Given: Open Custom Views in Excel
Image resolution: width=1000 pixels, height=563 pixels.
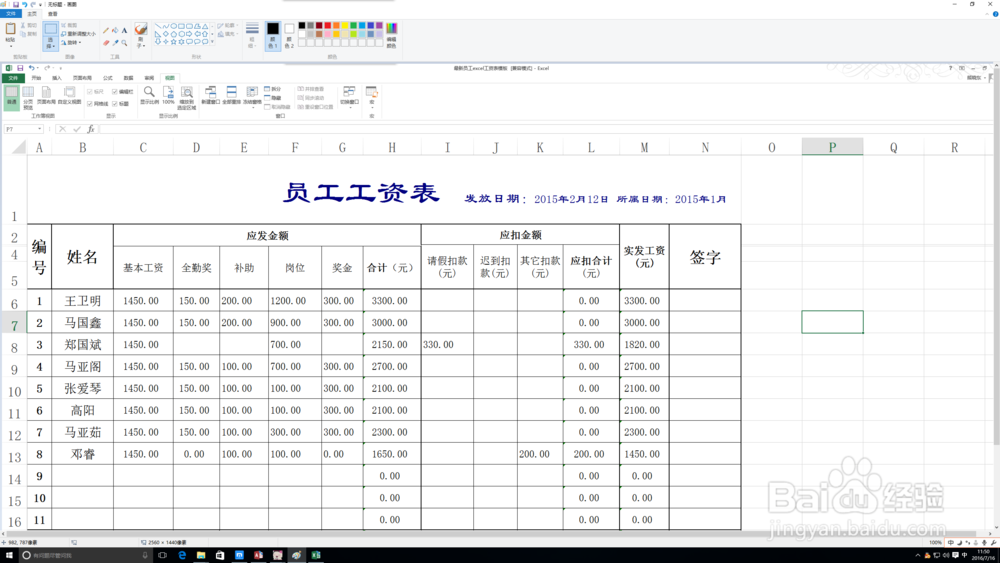Looking at the screenshot, I should tap(70, 96).
